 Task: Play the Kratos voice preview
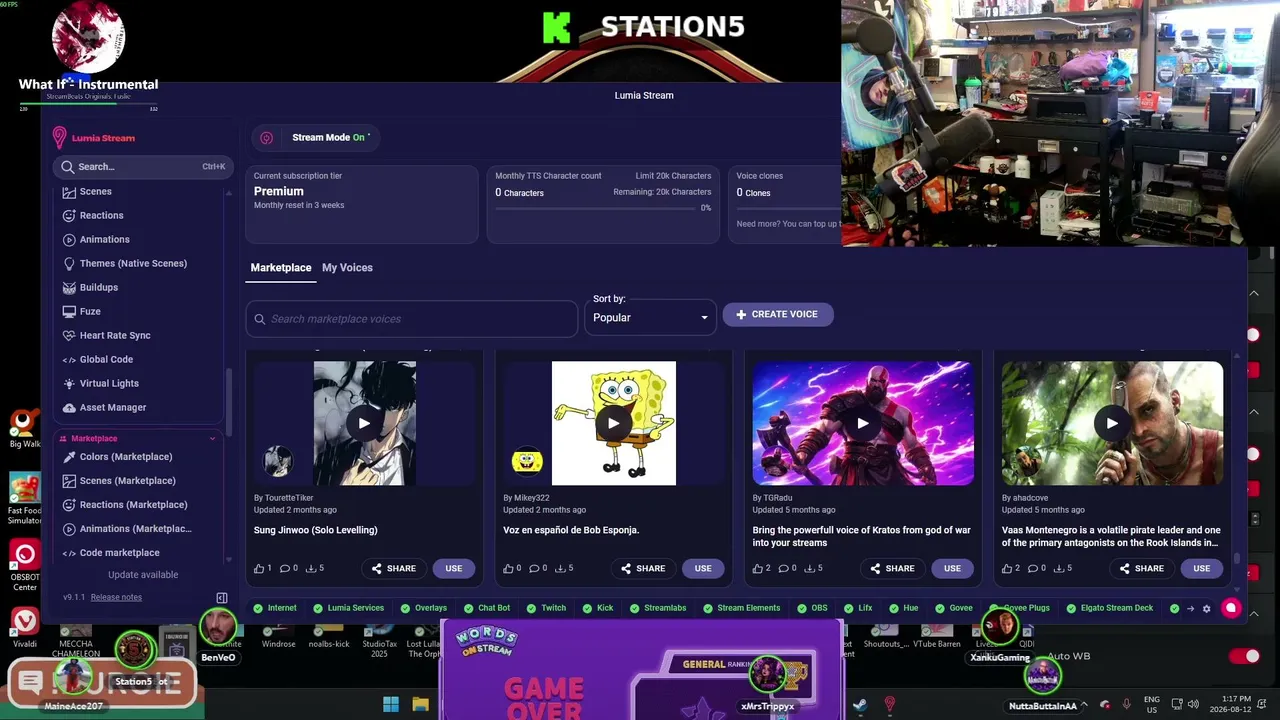click(x=863, y=423)
